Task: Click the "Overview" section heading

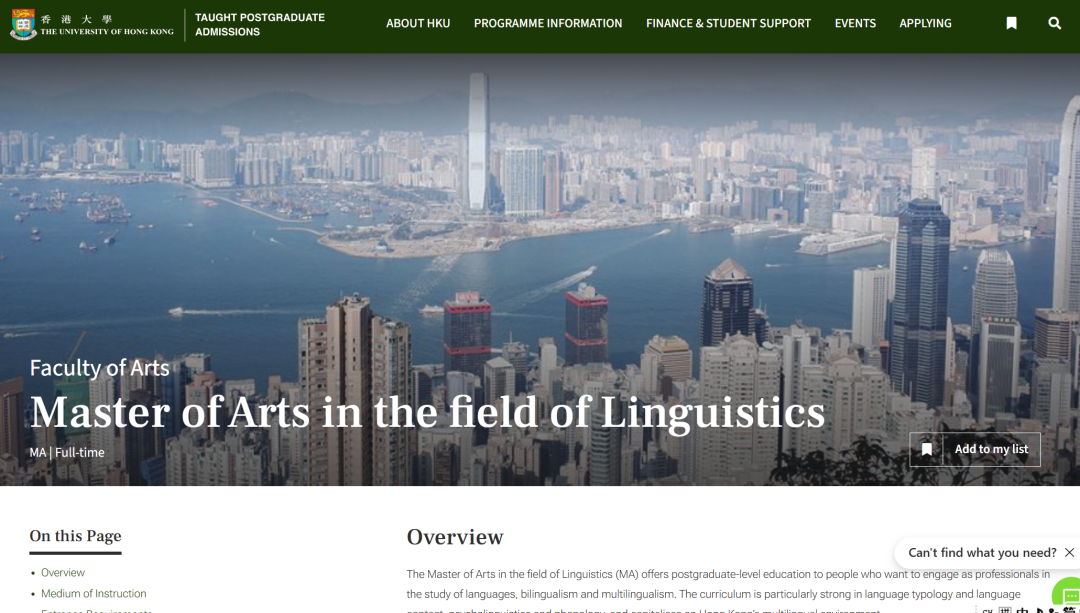Action: [455, 537]
